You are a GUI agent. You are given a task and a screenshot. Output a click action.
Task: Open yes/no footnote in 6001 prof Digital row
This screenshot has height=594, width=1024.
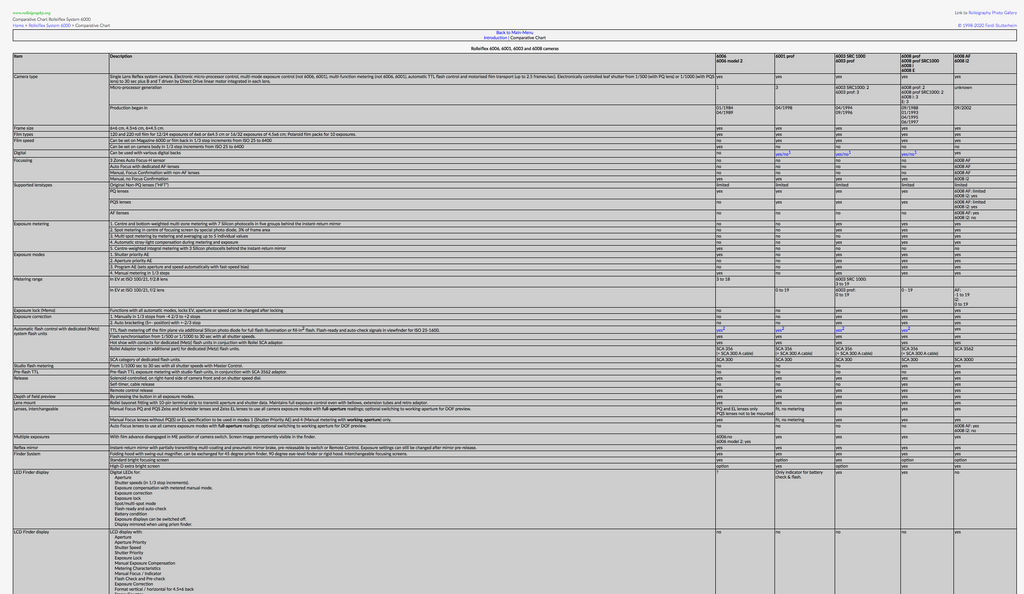(782, 154)
